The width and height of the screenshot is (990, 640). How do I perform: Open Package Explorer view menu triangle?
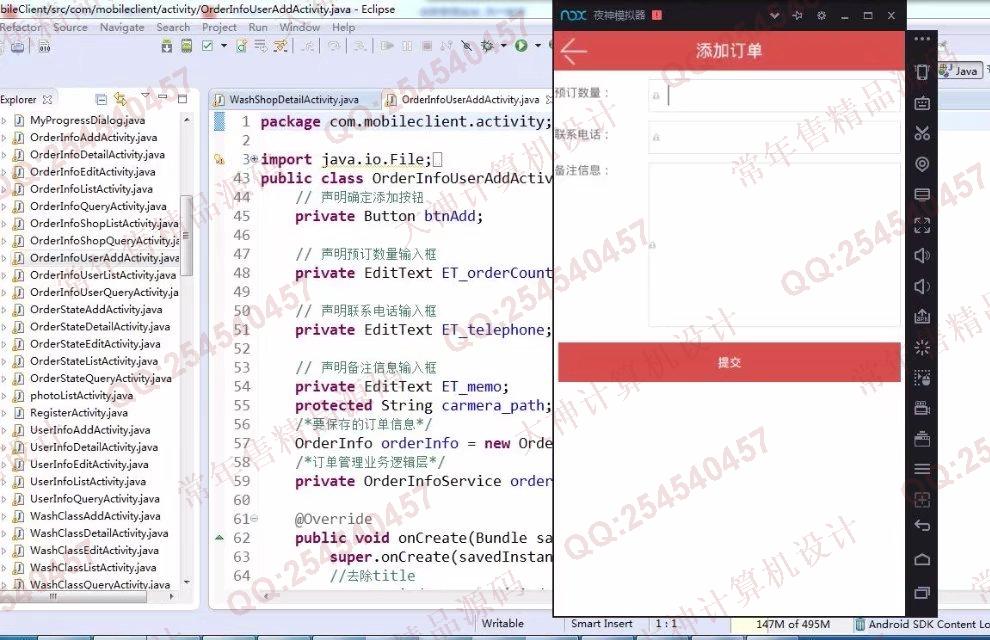click(x=145, y=97)
